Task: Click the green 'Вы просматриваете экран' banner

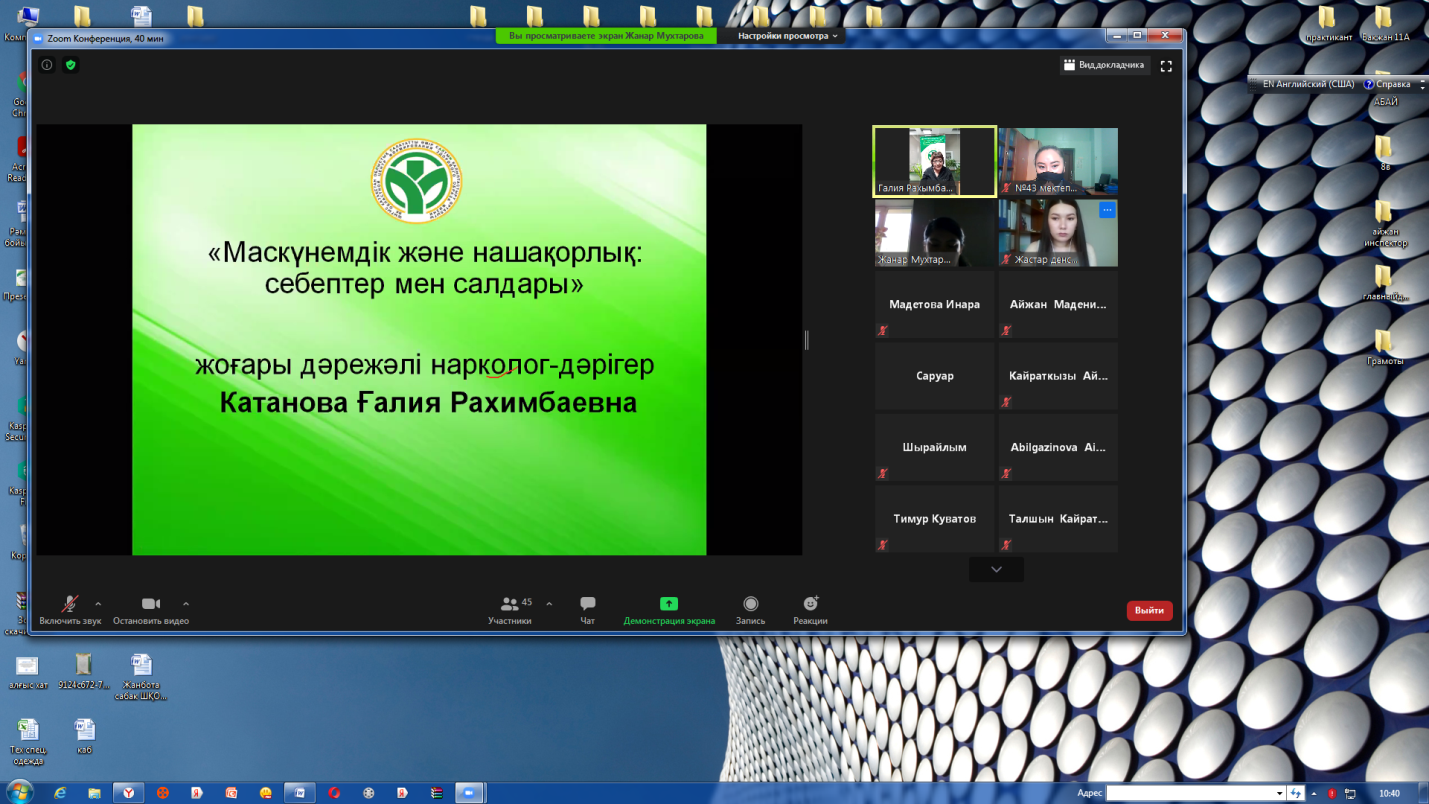Action: (x=606, y=36)
